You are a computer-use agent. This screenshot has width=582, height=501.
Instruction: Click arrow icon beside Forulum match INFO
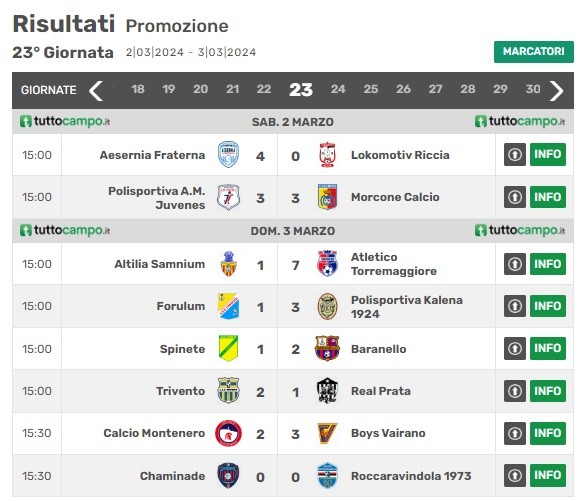point(514,306)
